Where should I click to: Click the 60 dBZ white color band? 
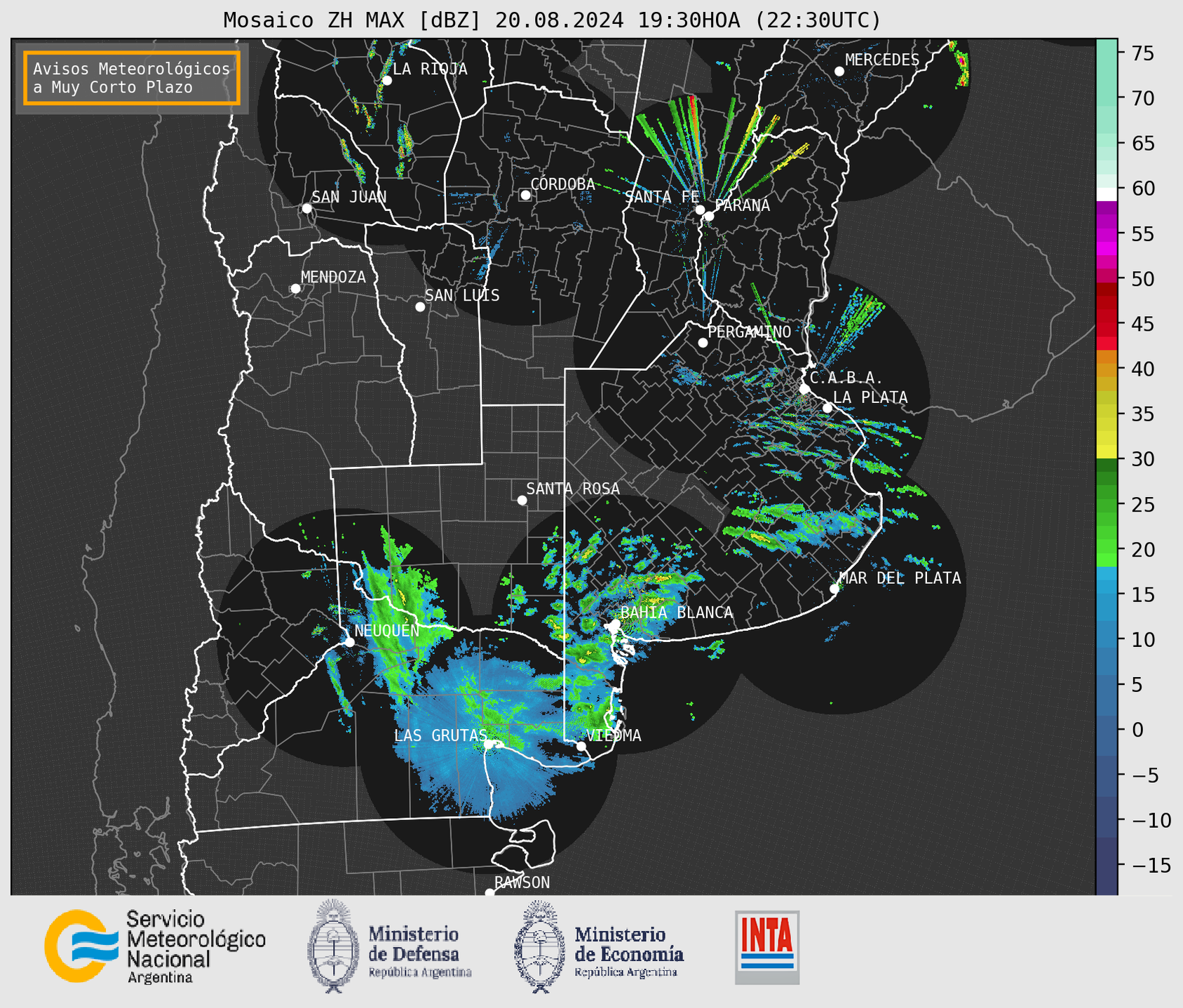point(1107,194)
